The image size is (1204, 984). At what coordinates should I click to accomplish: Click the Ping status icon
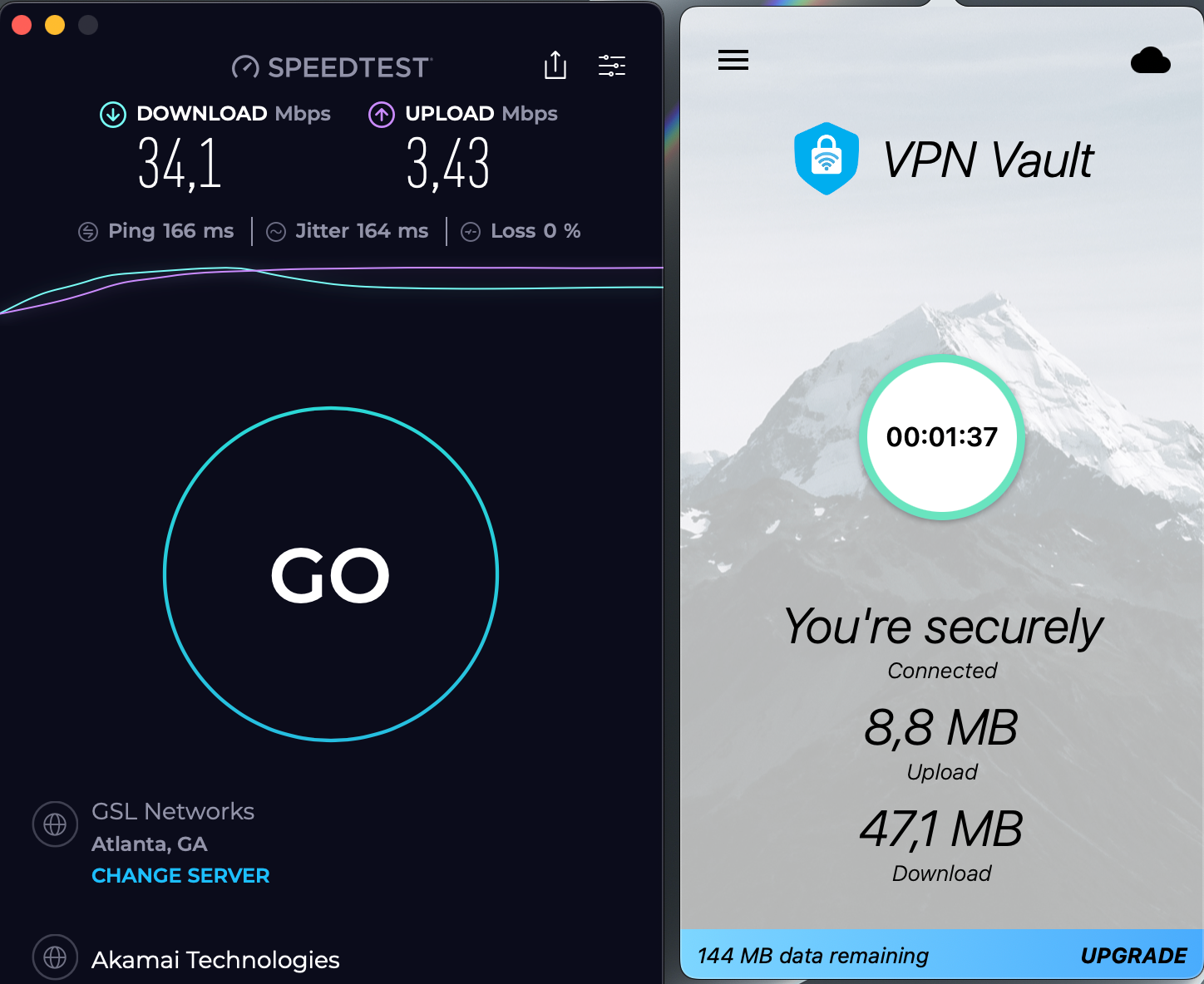point(88,231)
